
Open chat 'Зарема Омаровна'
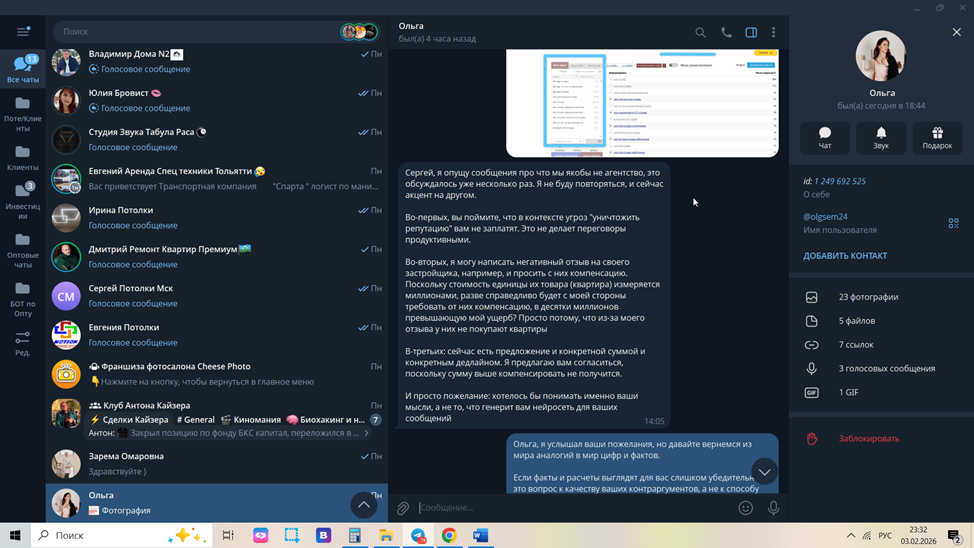coord(217,464)
